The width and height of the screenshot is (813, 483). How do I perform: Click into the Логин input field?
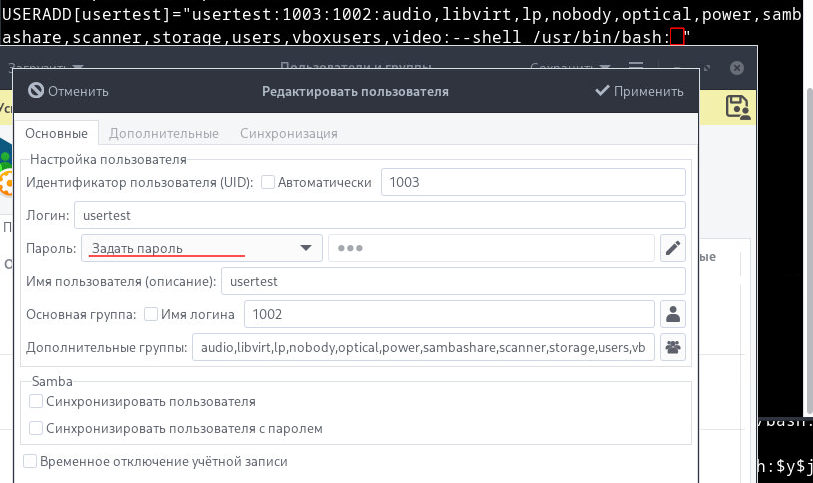tap(379, 215)
